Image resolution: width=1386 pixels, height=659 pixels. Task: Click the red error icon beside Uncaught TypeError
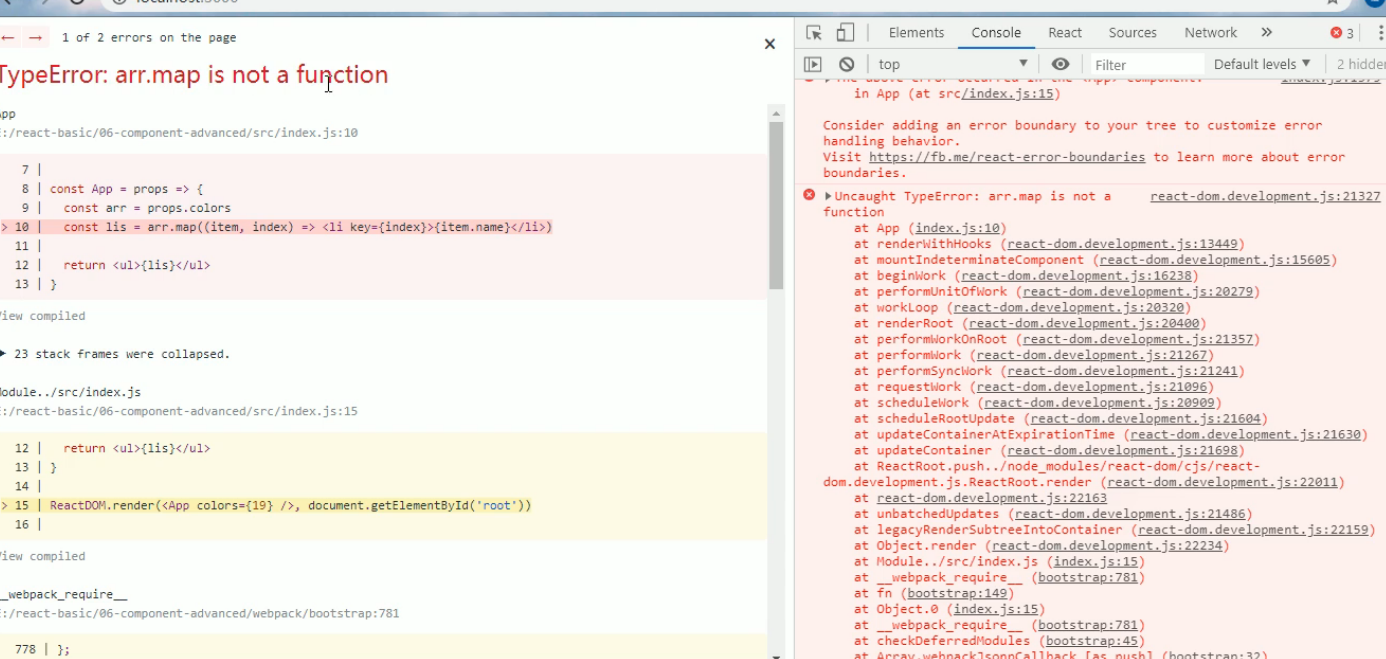810,195
